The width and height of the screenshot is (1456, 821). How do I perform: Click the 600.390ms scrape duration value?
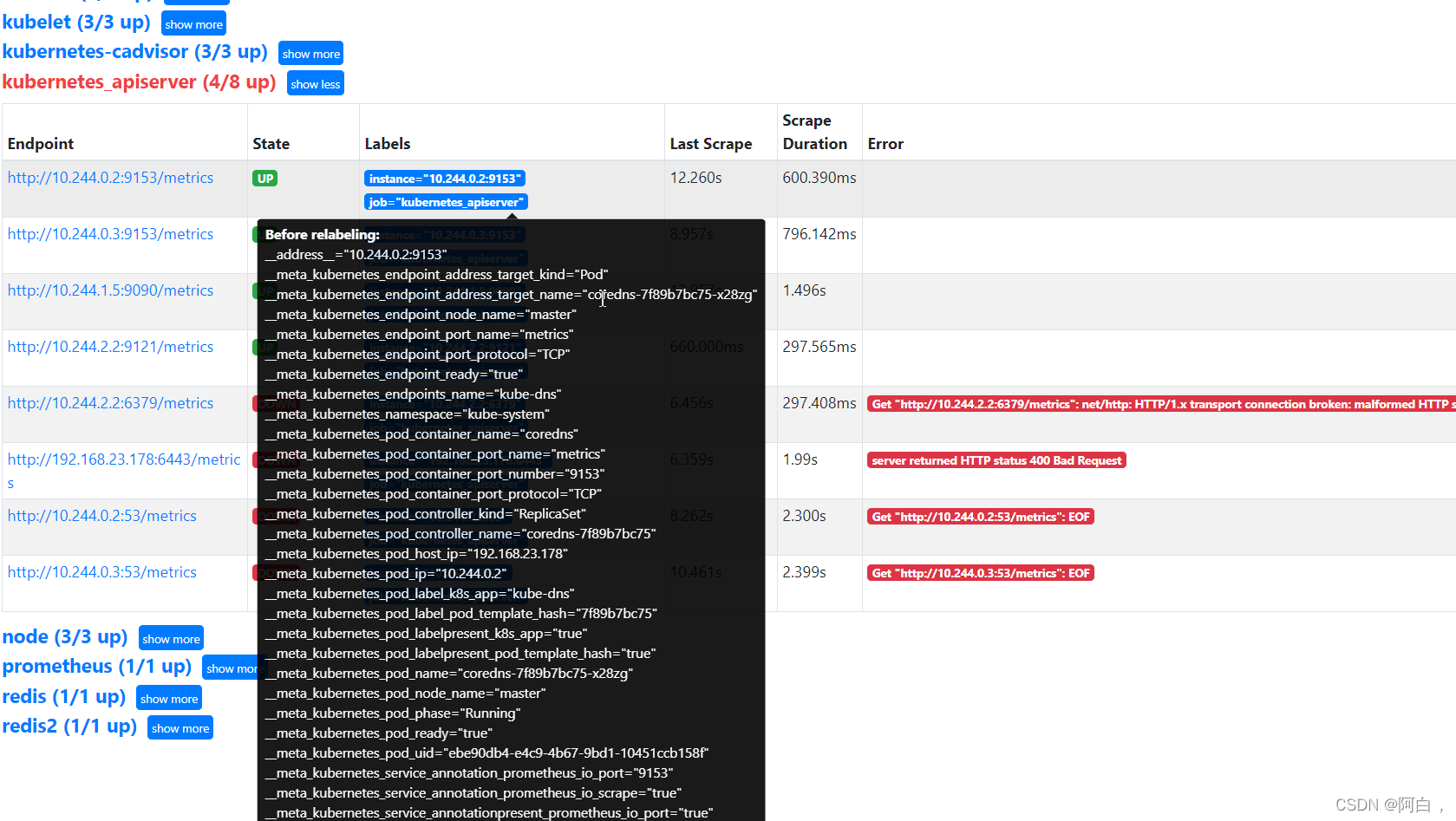(819, 178)
